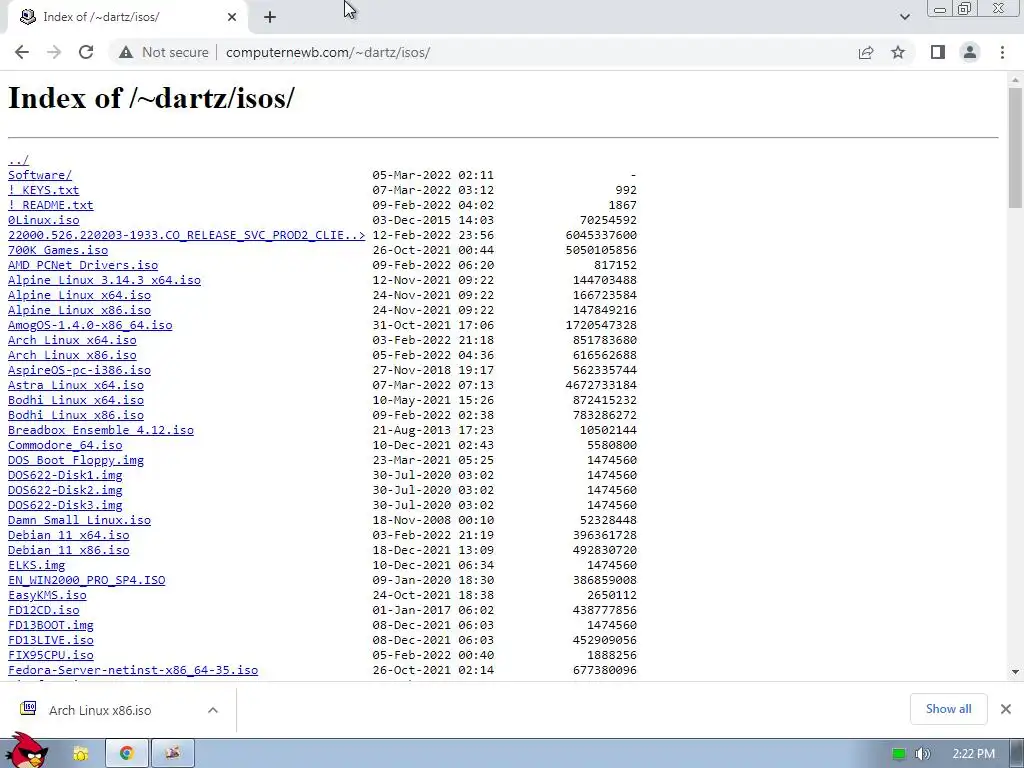Screen dimensions: 1024x768
Task: Download AmogOS-1.4.0-x86_64.iso
Action: click(90, 325)
